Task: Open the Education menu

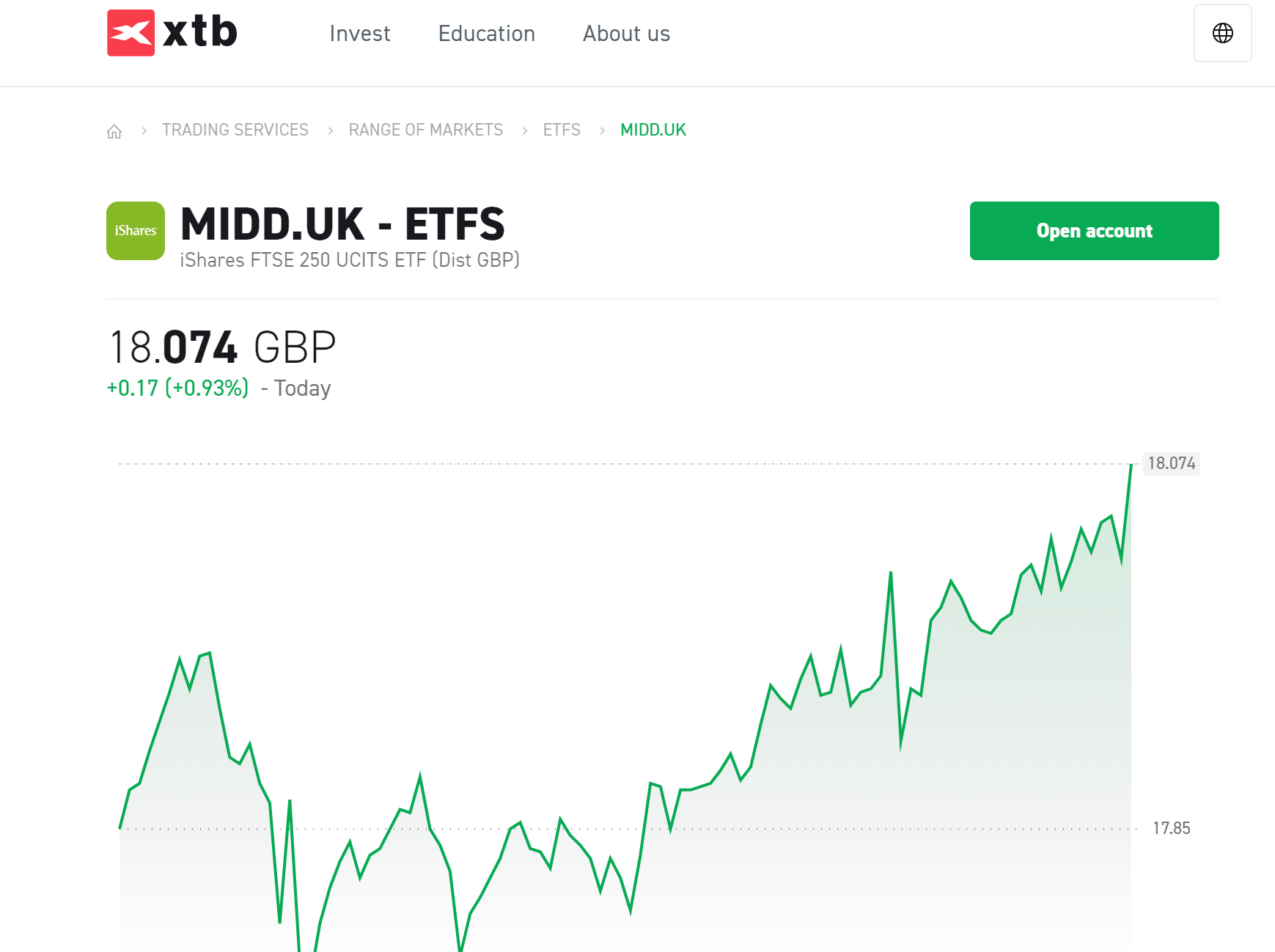Action: coord(487,34)
